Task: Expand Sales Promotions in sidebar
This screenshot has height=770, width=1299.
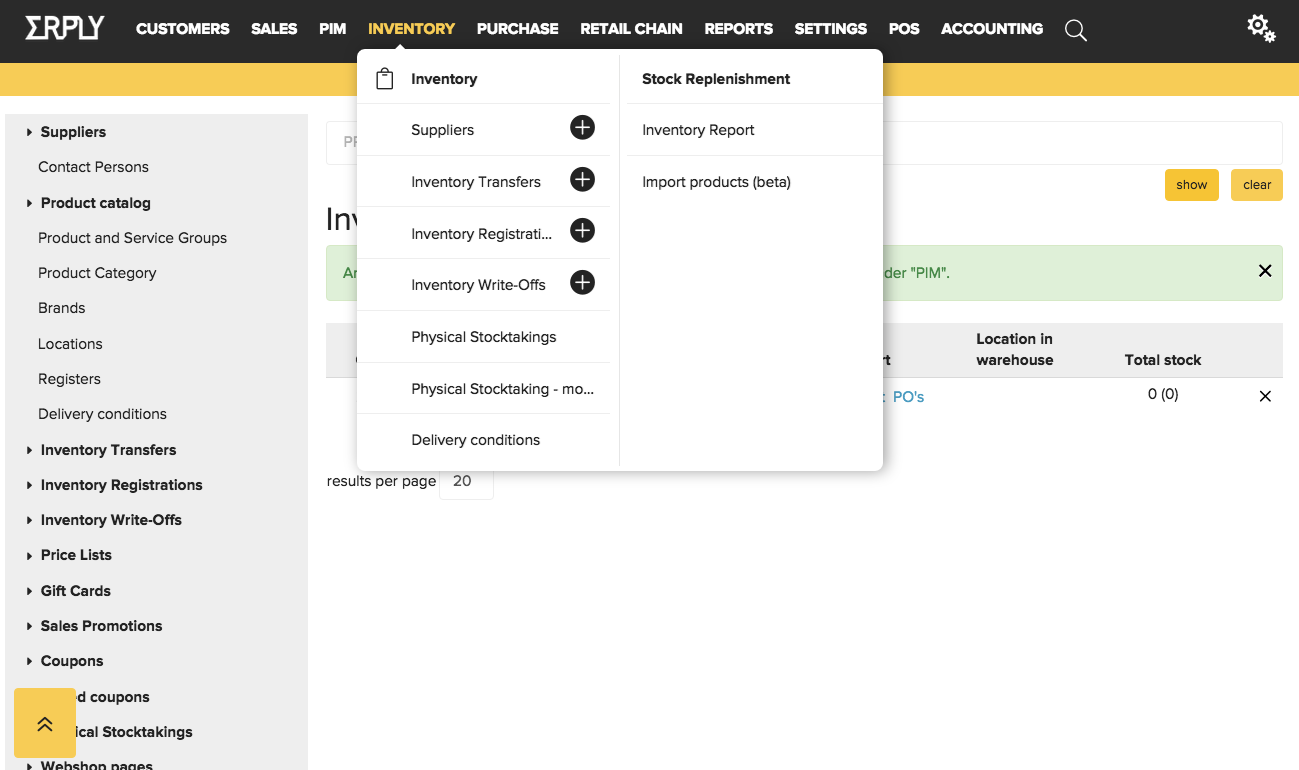Action: [x=30, y=626]
